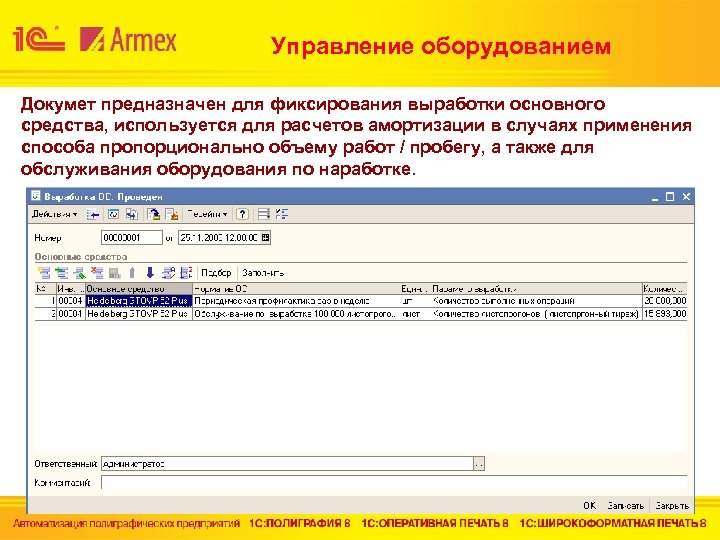Click the Ответственный field with Администратор
This screenshot has height=540, width=720.
pyautogui.click(x=287, y=464)
